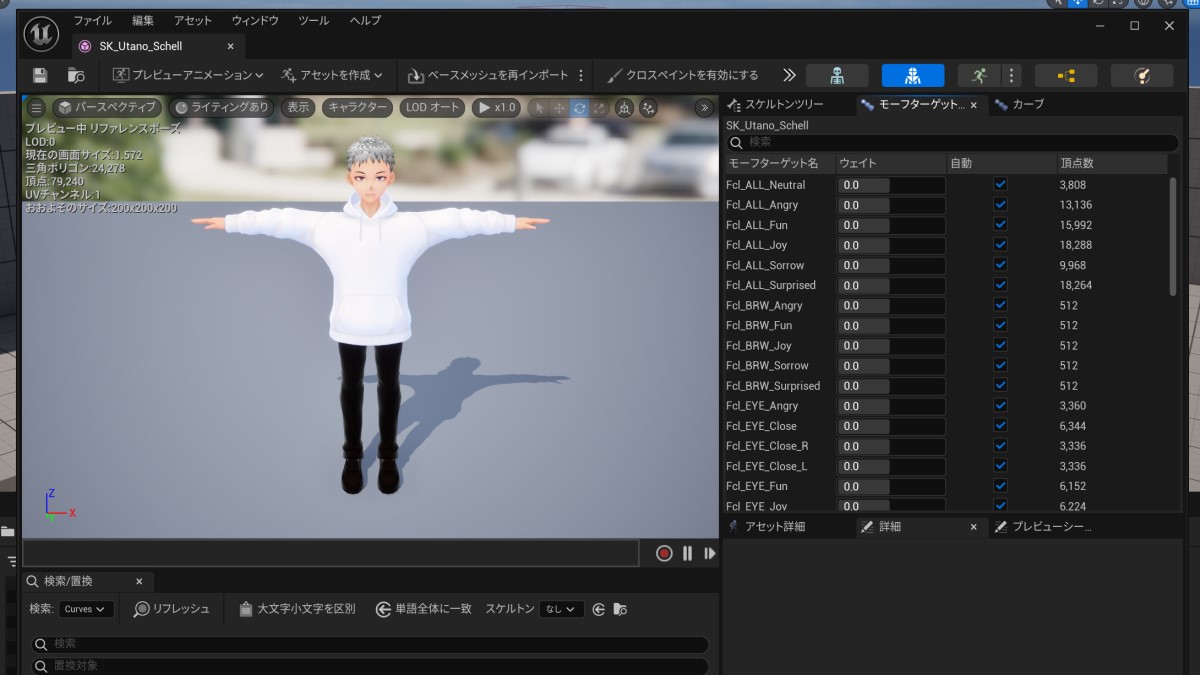Screen dimensions: 1200x675
Task: Pause the preview animation
Action: coord(687,553)
